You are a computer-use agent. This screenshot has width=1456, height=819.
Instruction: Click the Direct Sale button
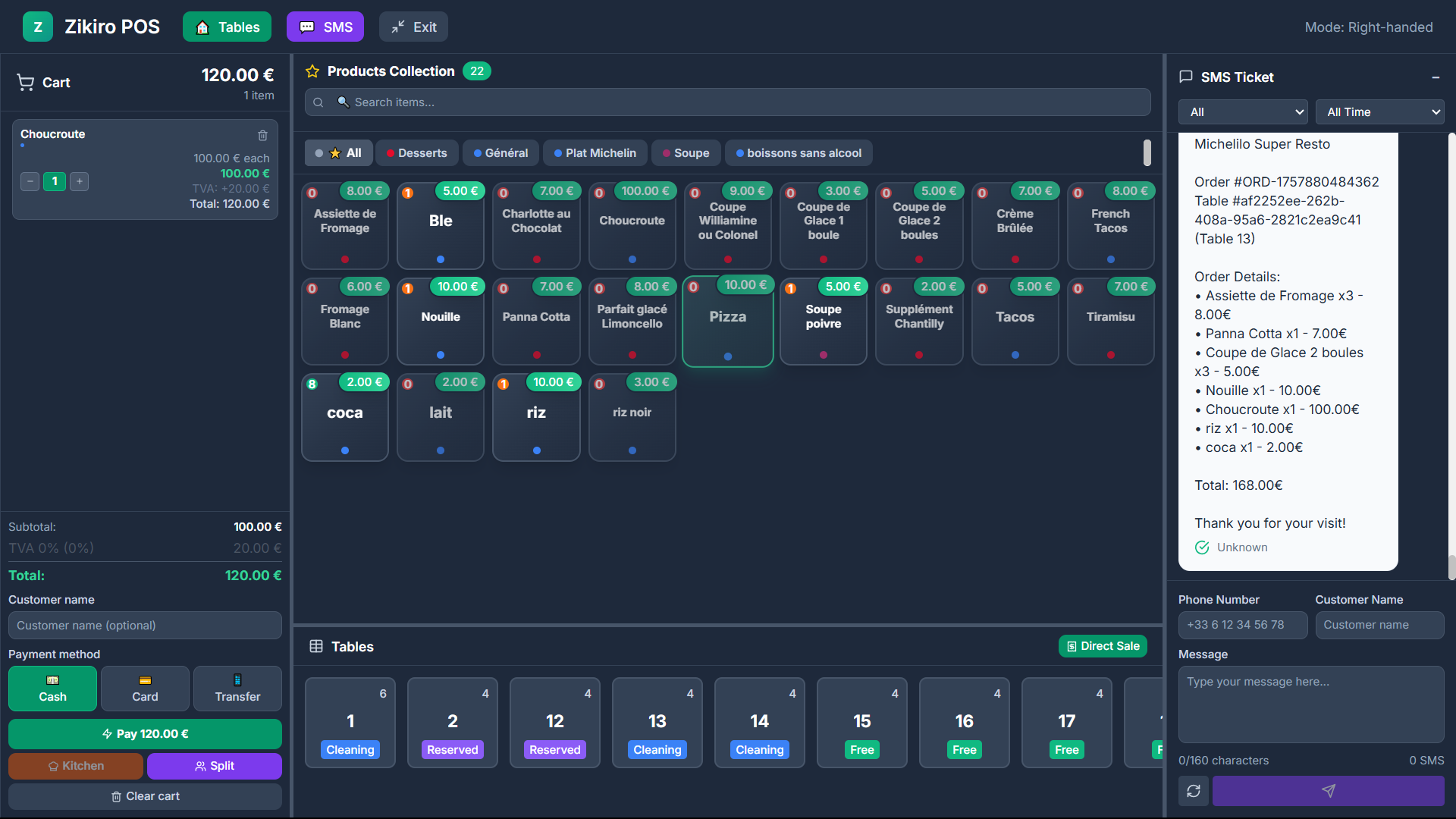(1103, 646)
